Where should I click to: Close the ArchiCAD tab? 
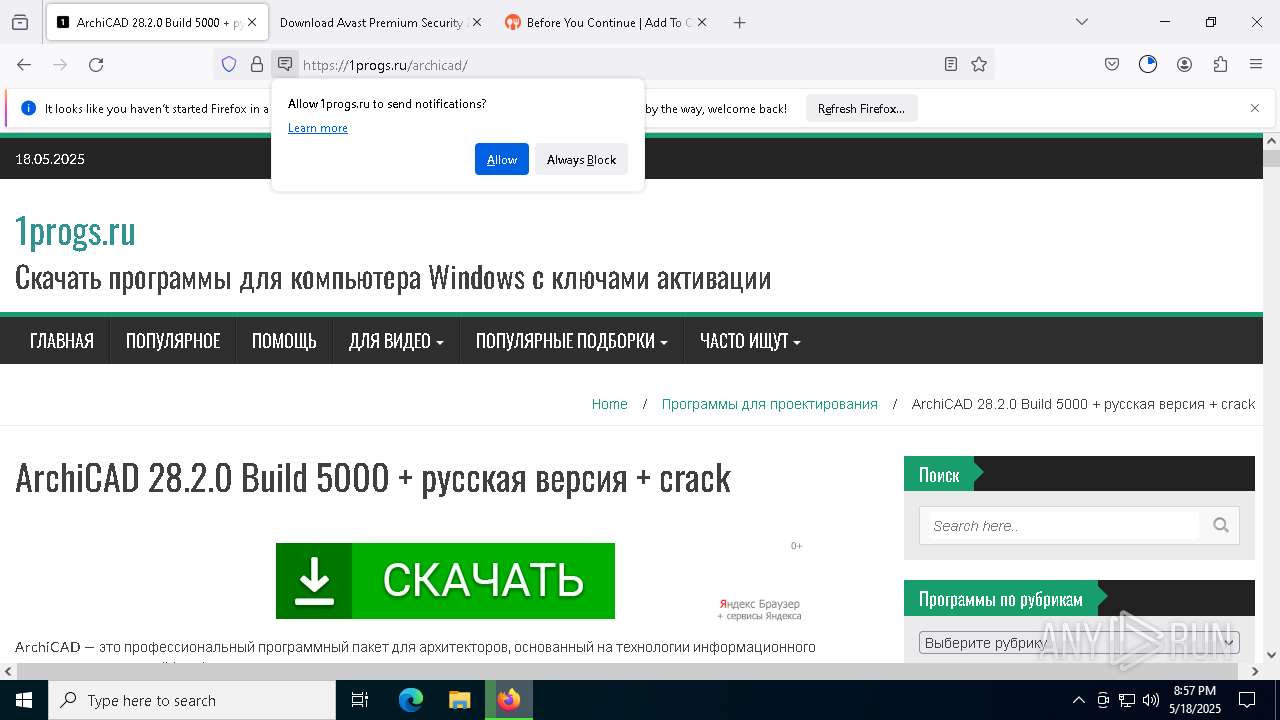pyautogui.click(x=251, y=22)
